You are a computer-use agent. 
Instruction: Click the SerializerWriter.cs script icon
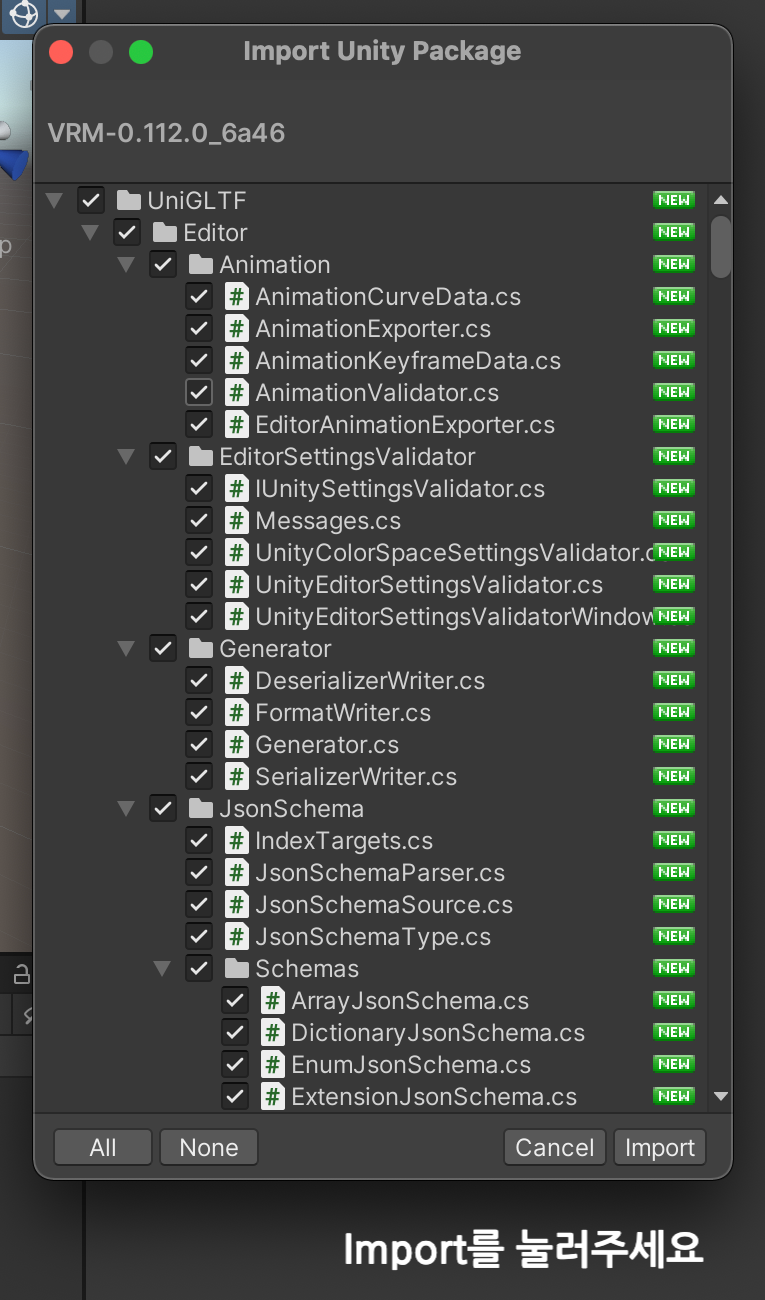(237, 777)
